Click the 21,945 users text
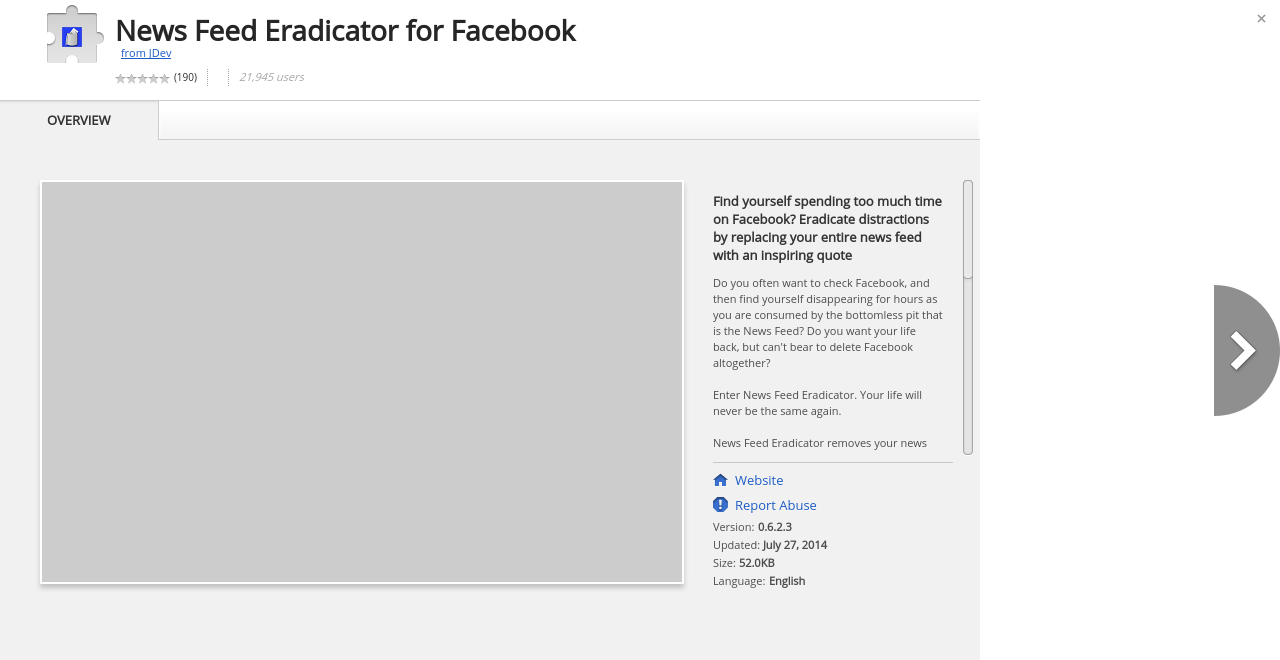Screen dimensions: 1280x660 tap(271, 77)
